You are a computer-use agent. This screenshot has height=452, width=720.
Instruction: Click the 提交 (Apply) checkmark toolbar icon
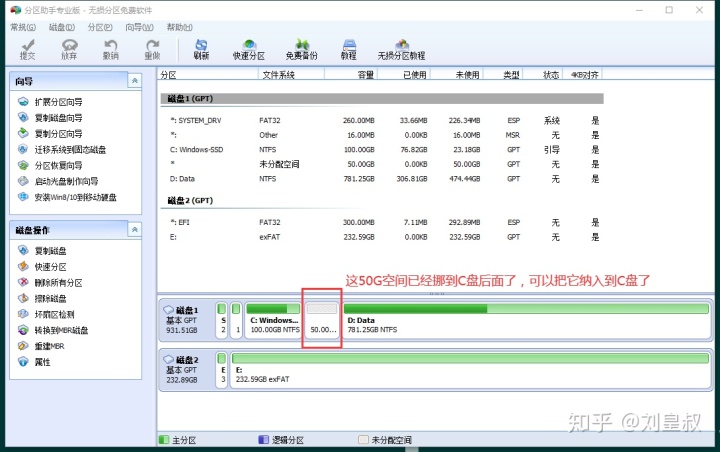pos(28,49)
